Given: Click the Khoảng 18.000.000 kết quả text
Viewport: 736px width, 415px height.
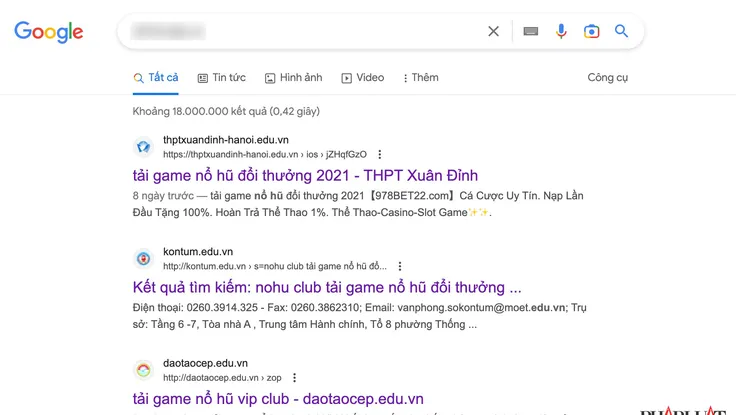Looking at the screenshot, I should pos(226,112).
